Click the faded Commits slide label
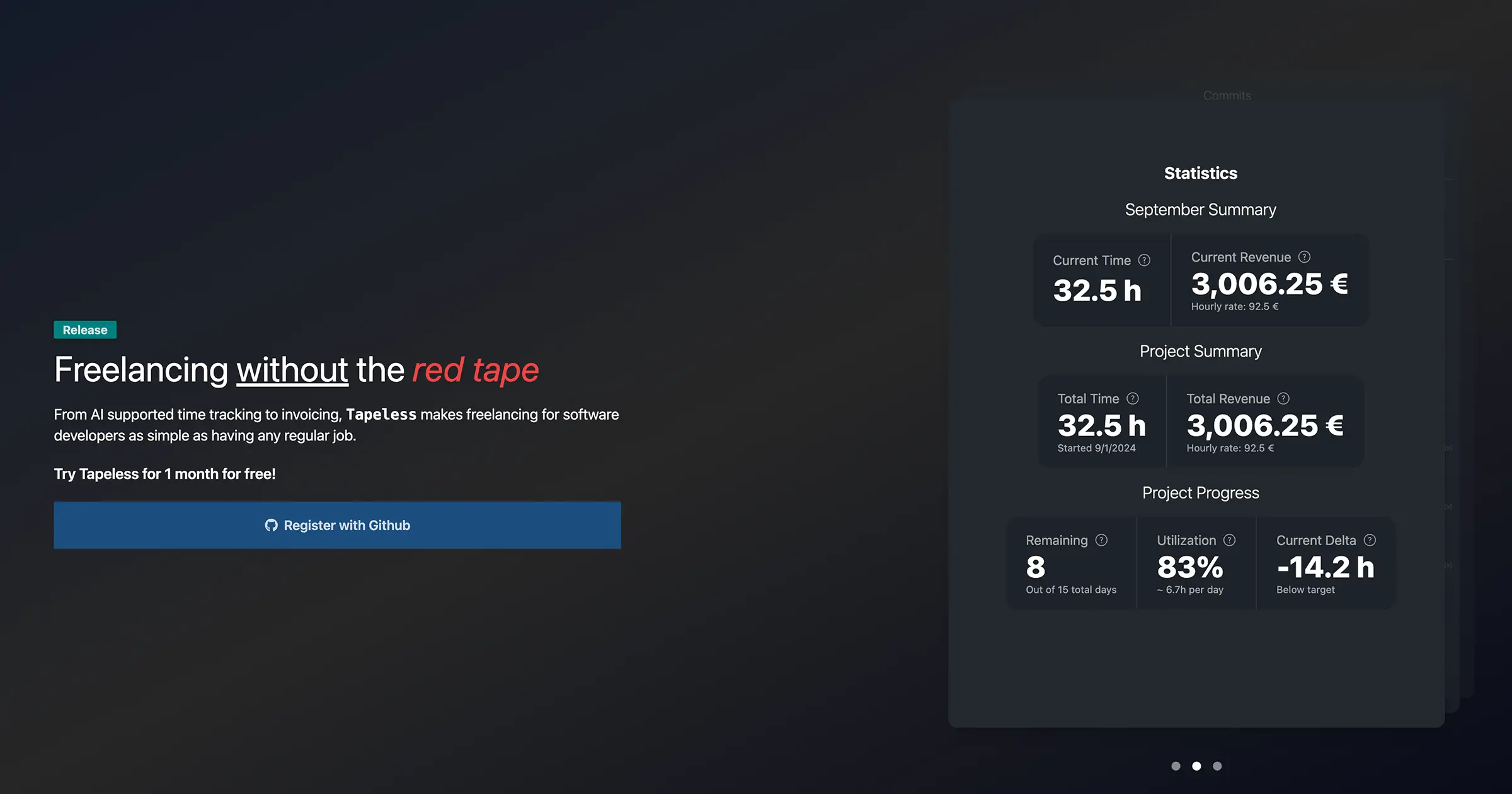 point(1227,96)
